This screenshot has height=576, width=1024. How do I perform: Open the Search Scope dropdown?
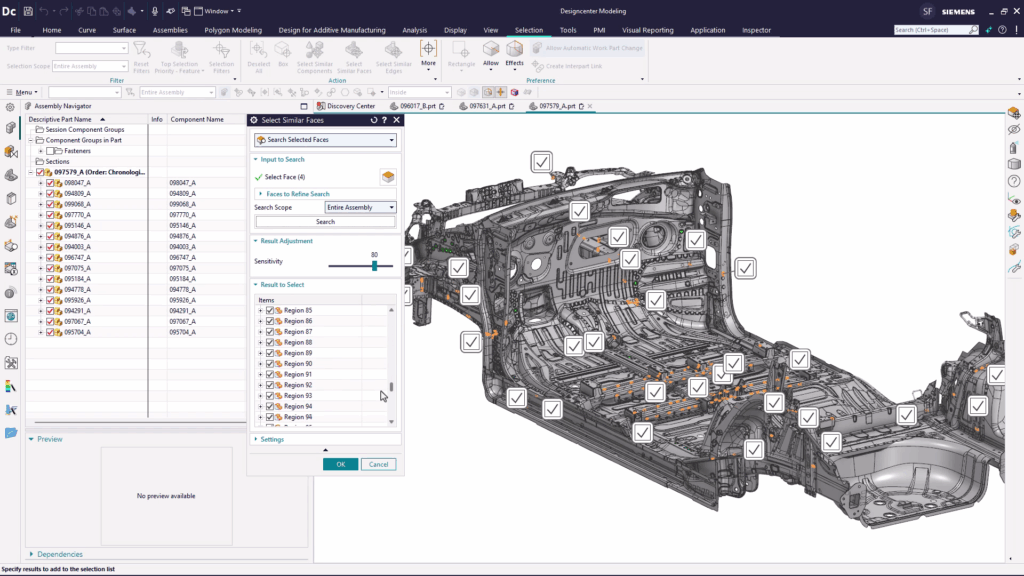(361, 207)
